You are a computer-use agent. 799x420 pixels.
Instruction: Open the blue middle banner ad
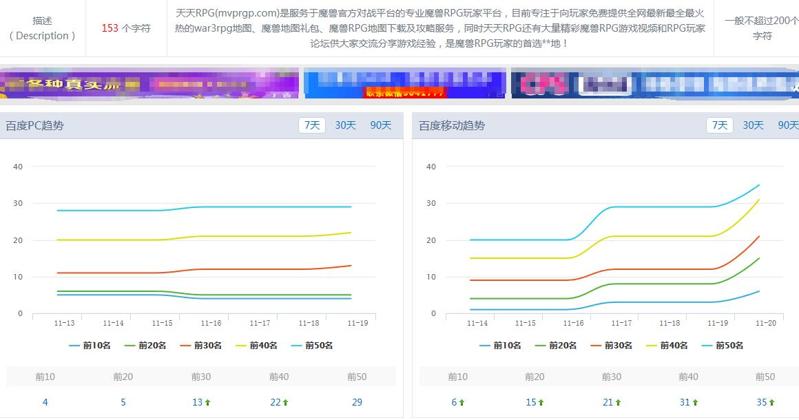[405, 84]
